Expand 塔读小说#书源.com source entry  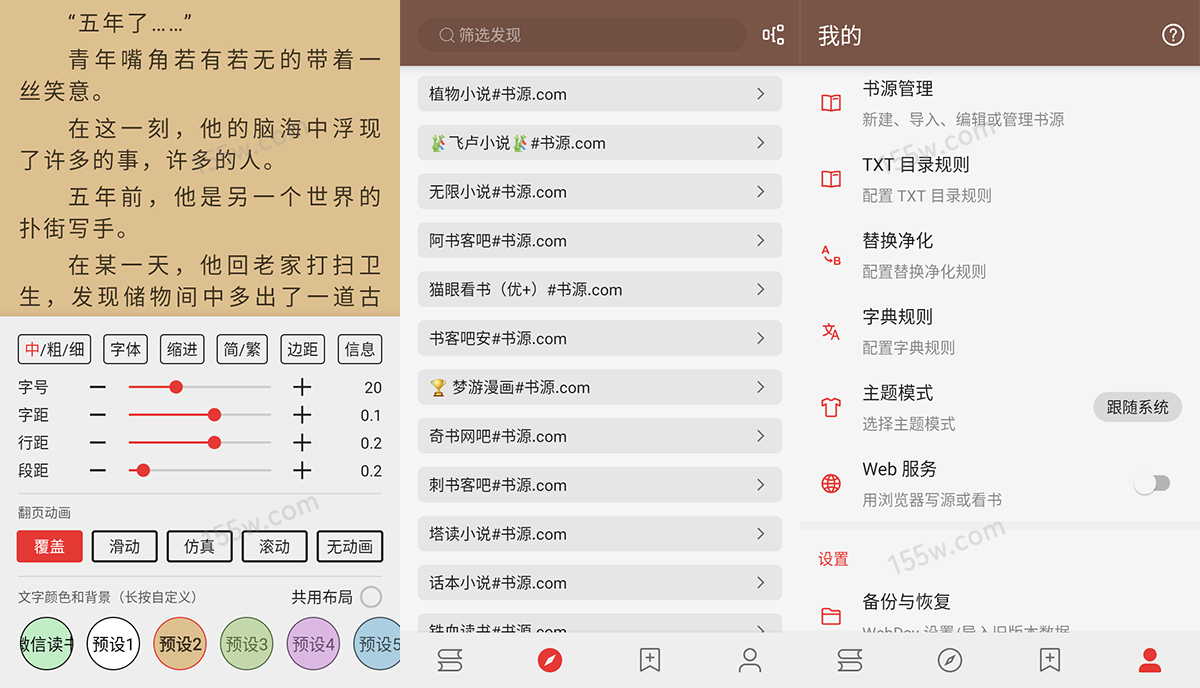point(599,533)
